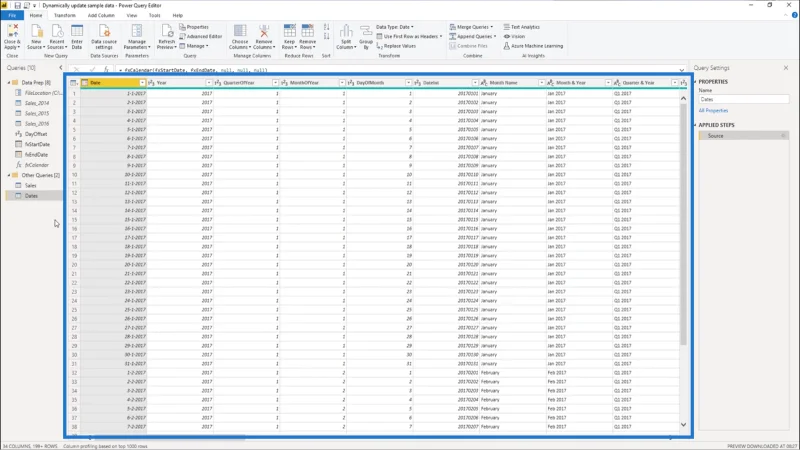This screenshot has height=450, width=800.
Task: Click the Close & Apply icon
Action: pos(12,32)
